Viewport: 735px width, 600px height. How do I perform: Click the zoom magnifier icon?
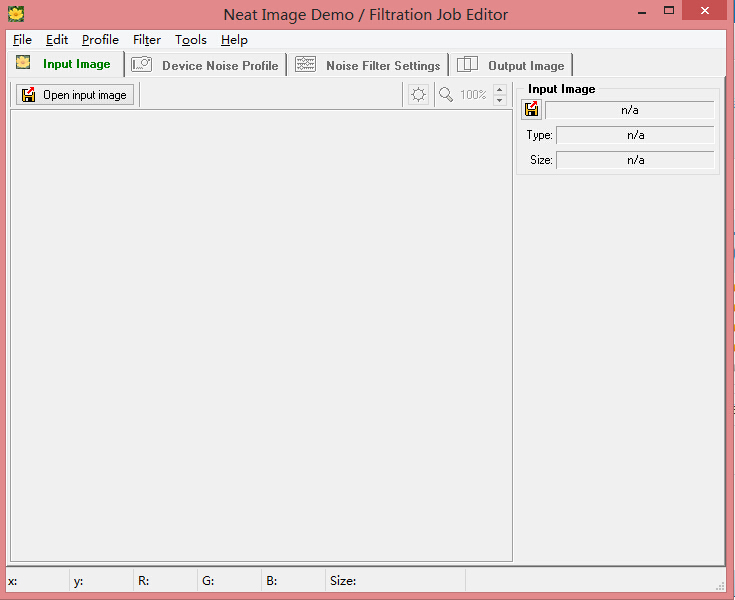tap(446, 95)
